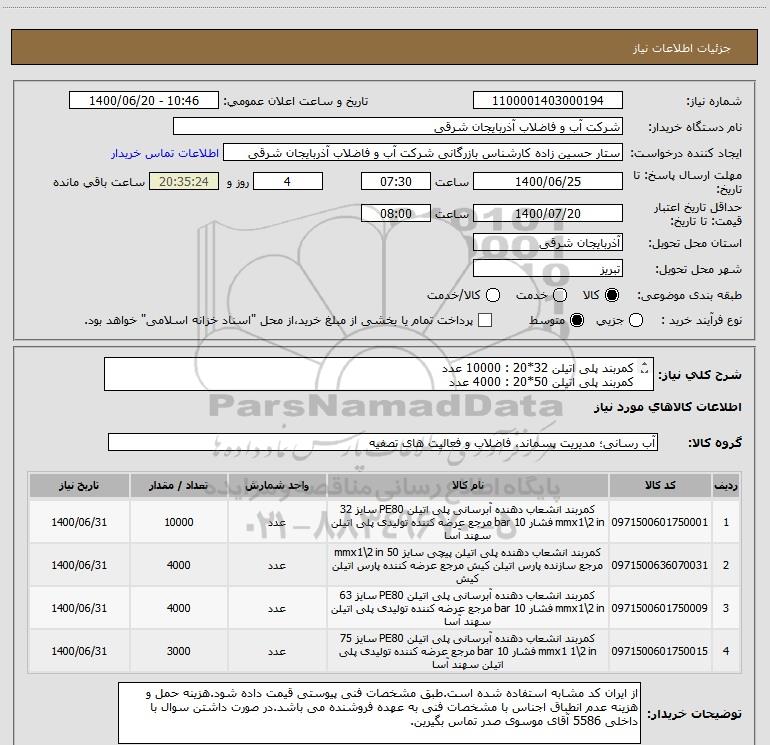Screen dimensions: 770x745
Task: Click the request creator field
Action: (423, 153)
